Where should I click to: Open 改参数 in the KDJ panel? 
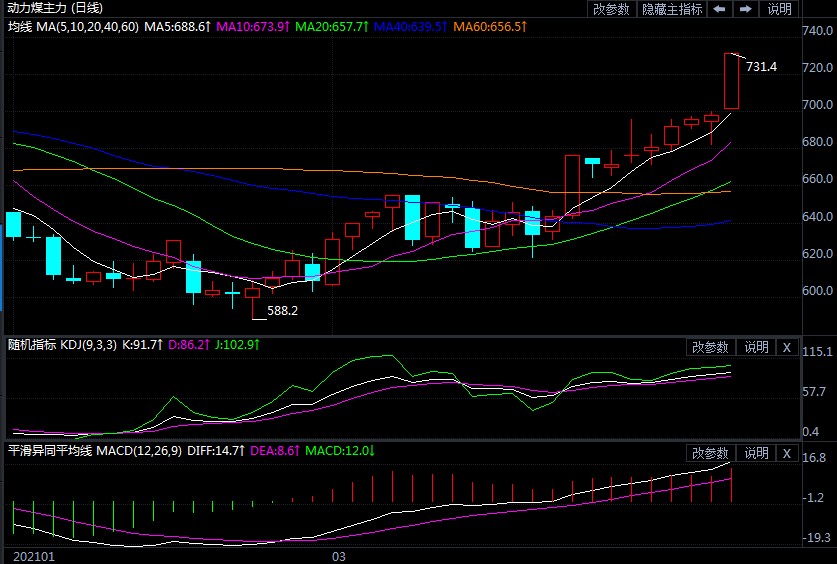tap(711, 347)
